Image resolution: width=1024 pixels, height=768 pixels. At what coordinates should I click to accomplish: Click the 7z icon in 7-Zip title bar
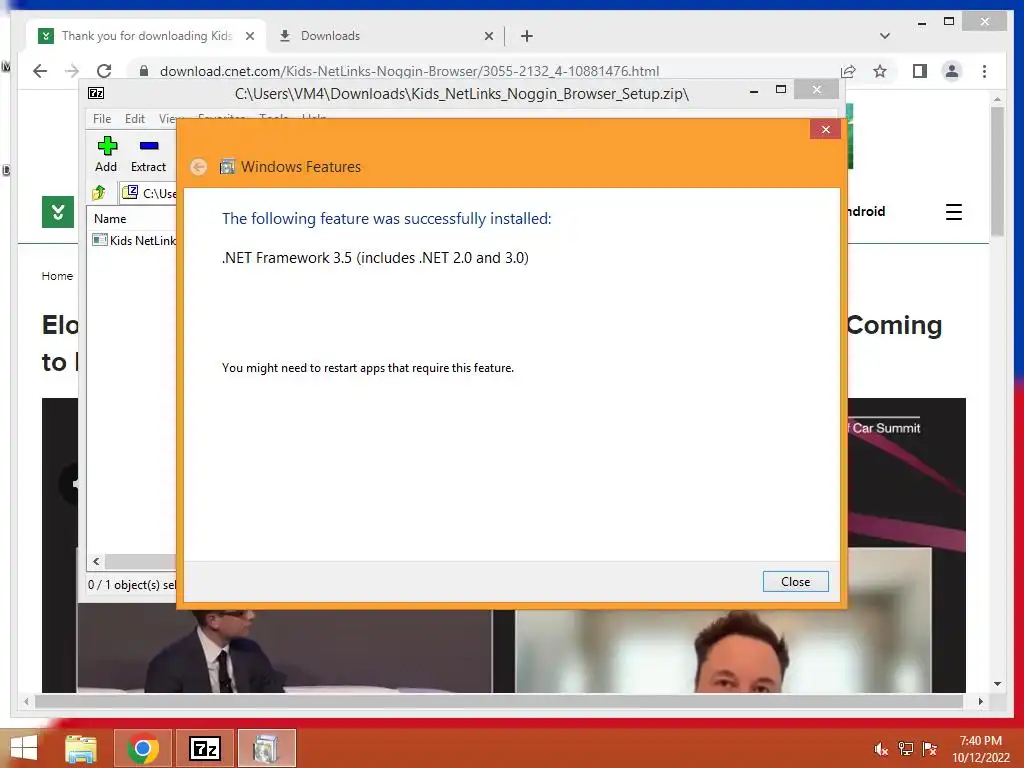96,93
